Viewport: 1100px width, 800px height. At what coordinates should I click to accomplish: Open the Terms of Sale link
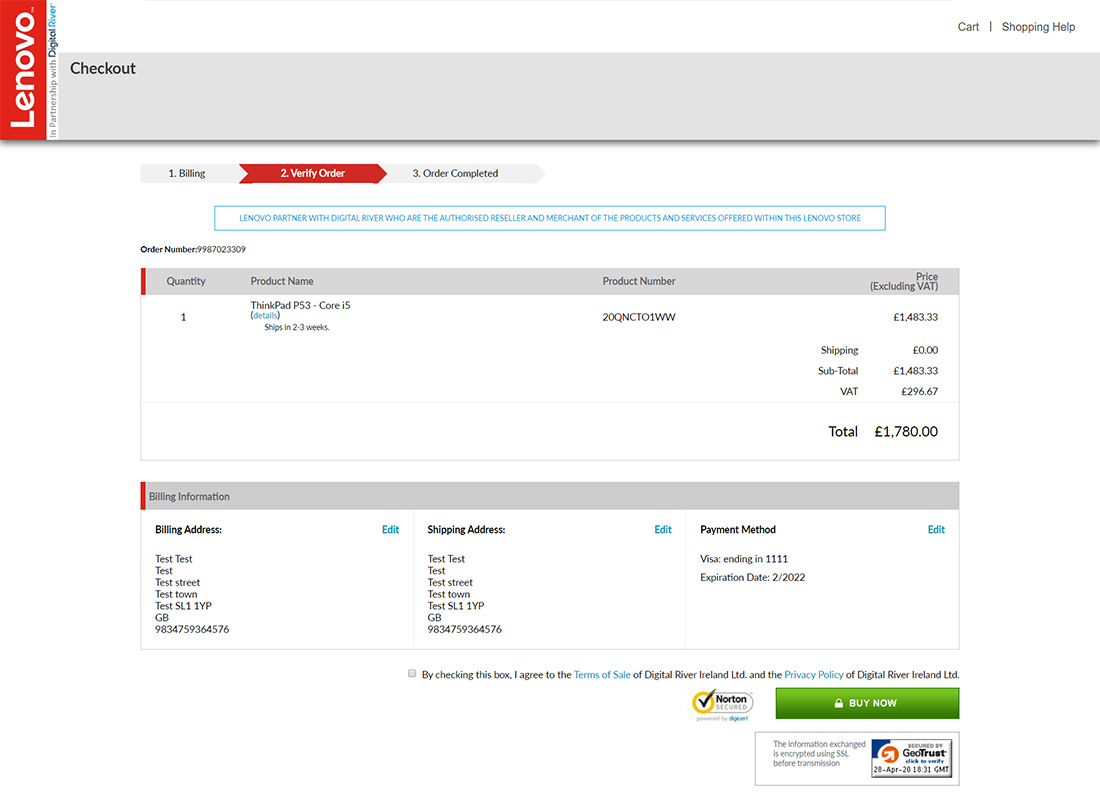coord(602,674)
